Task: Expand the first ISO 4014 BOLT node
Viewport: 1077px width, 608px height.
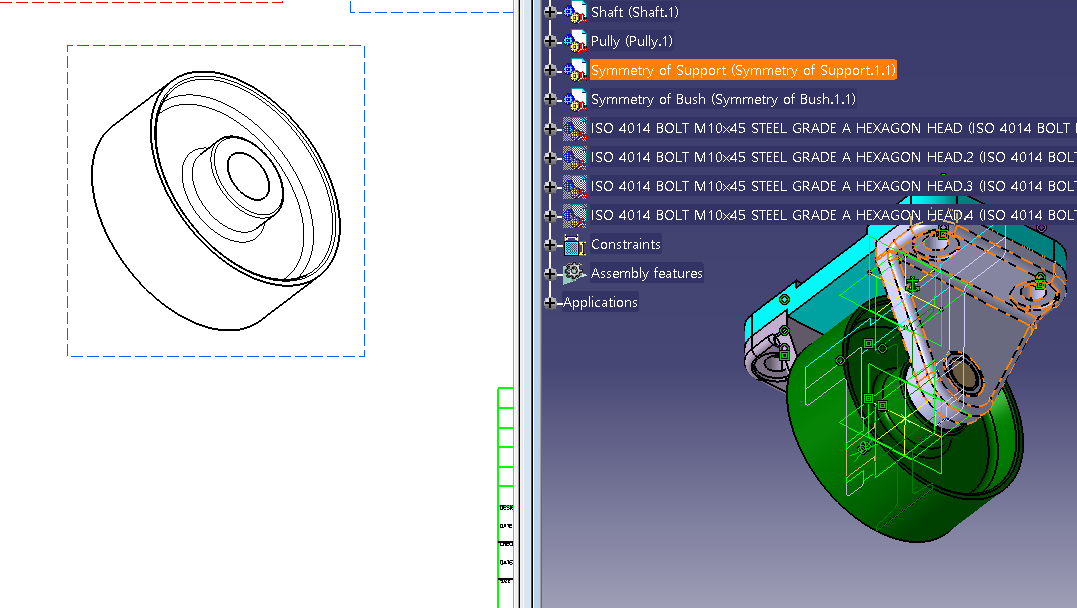Action: [x=549, y=128]
